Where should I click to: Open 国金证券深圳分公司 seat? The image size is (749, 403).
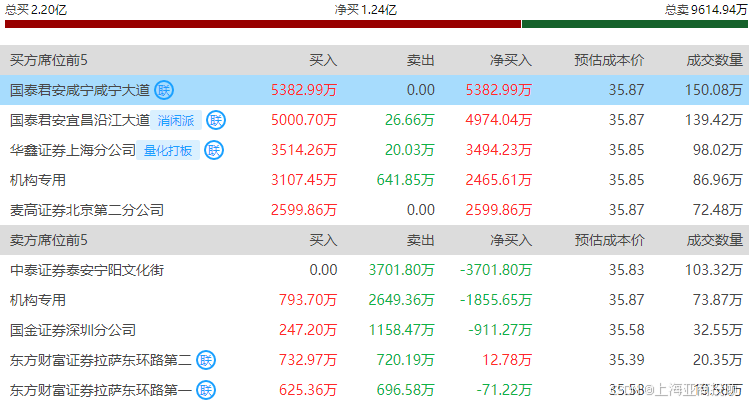pos(73,330)
